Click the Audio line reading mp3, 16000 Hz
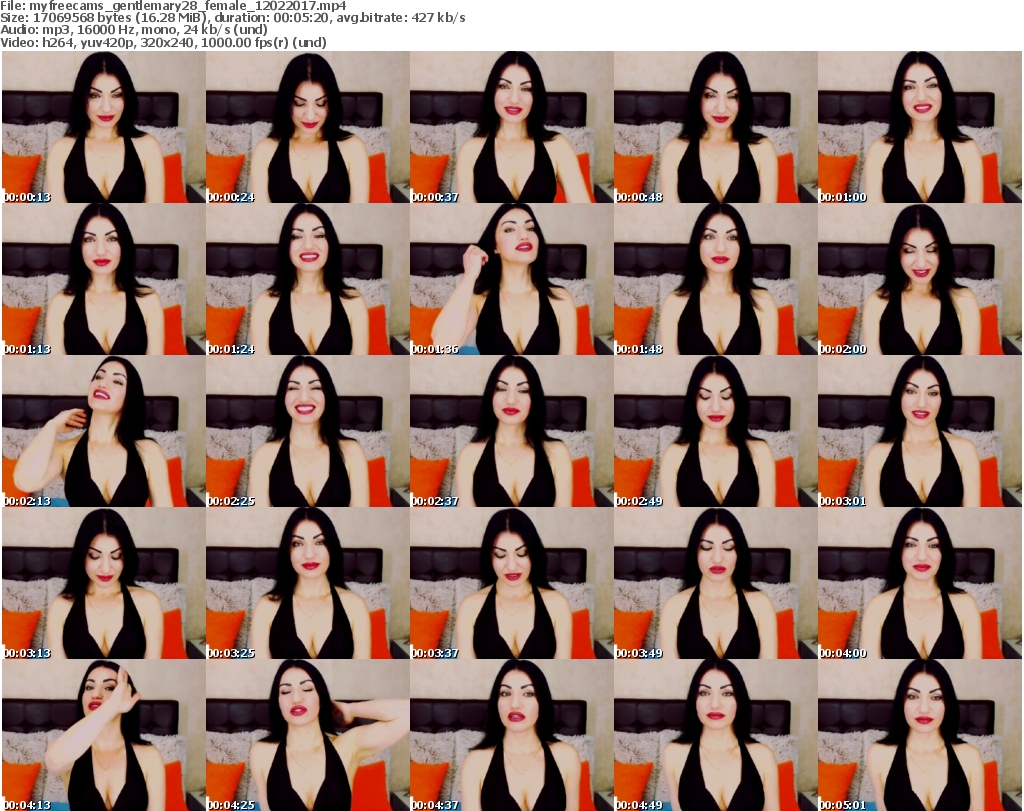Viewport: 1024px width, 811px height. pyautogui.click(x=134, y=30)
